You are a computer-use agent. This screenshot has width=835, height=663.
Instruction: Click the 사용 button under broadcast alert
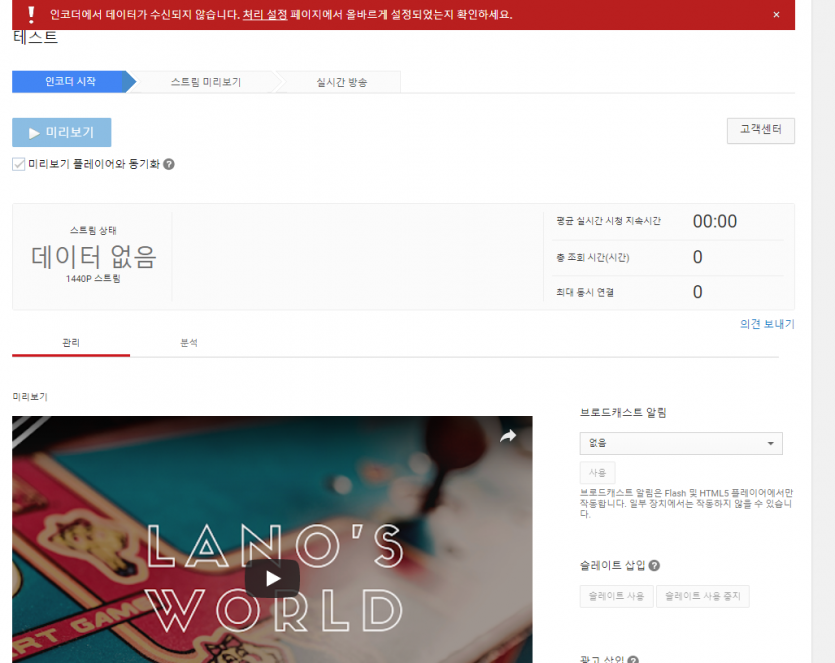(597, 472)
